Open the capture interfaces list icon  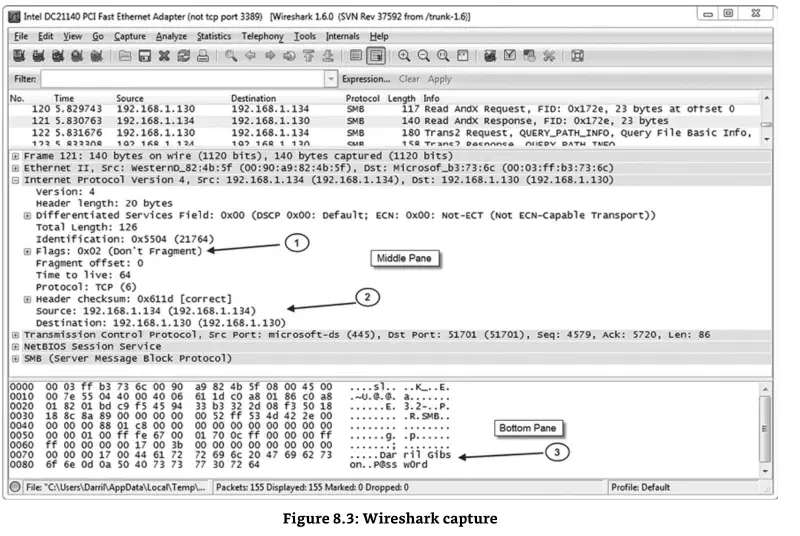(19, 56)
